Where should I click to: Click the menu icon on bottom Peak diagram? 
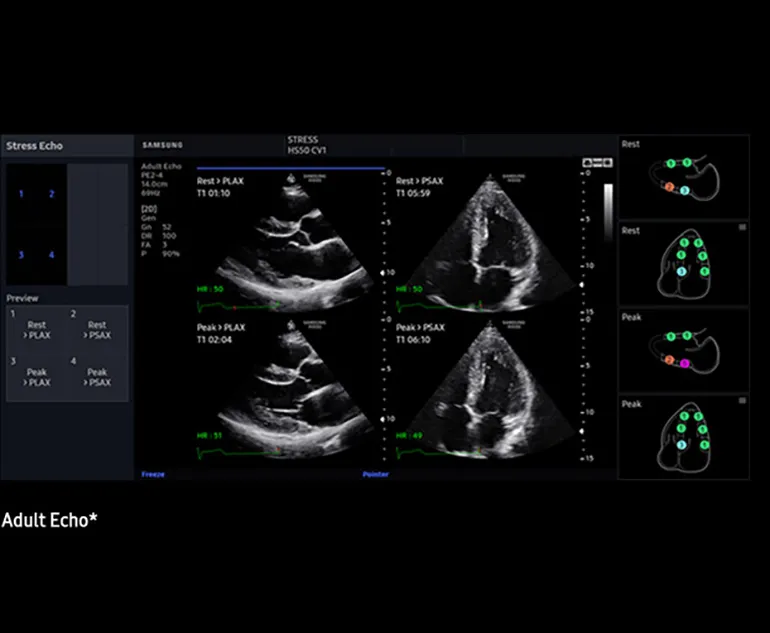[741, 401]
